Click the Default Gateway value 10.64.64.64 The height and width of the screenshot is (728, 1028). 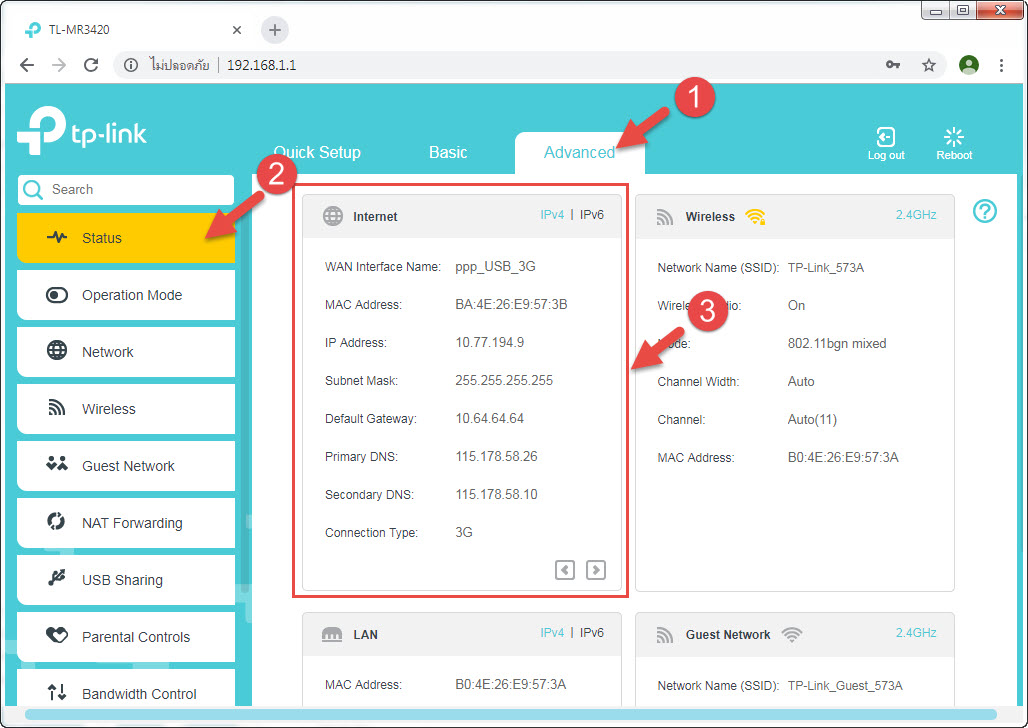(x=490, y=418)
